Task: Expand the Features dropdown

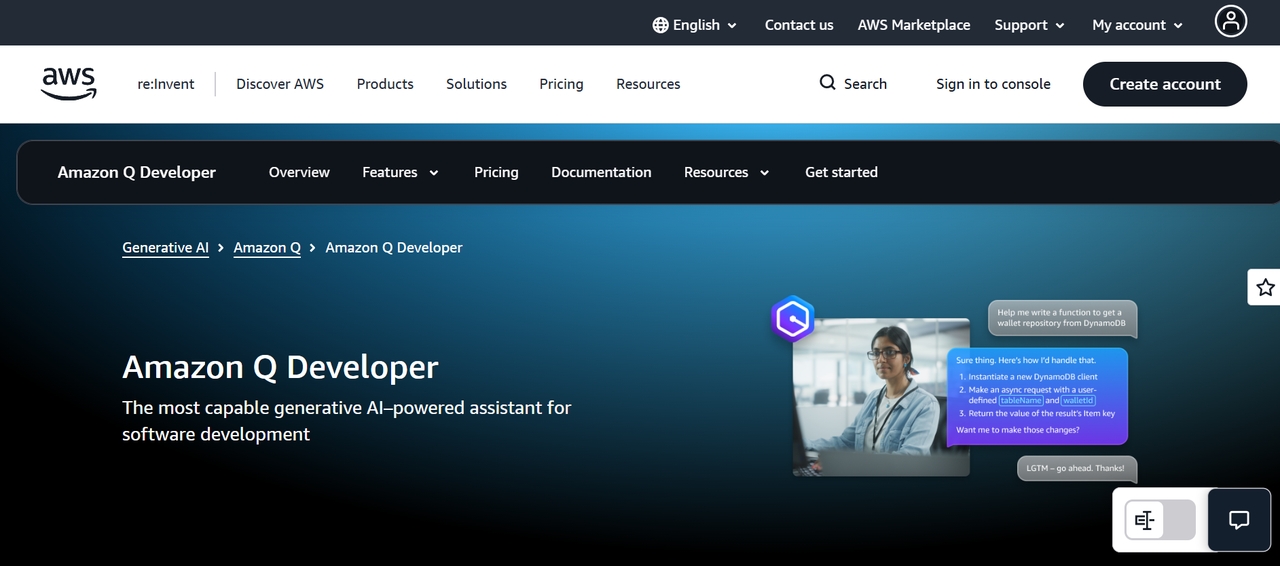Action: (x=401, y=172)
